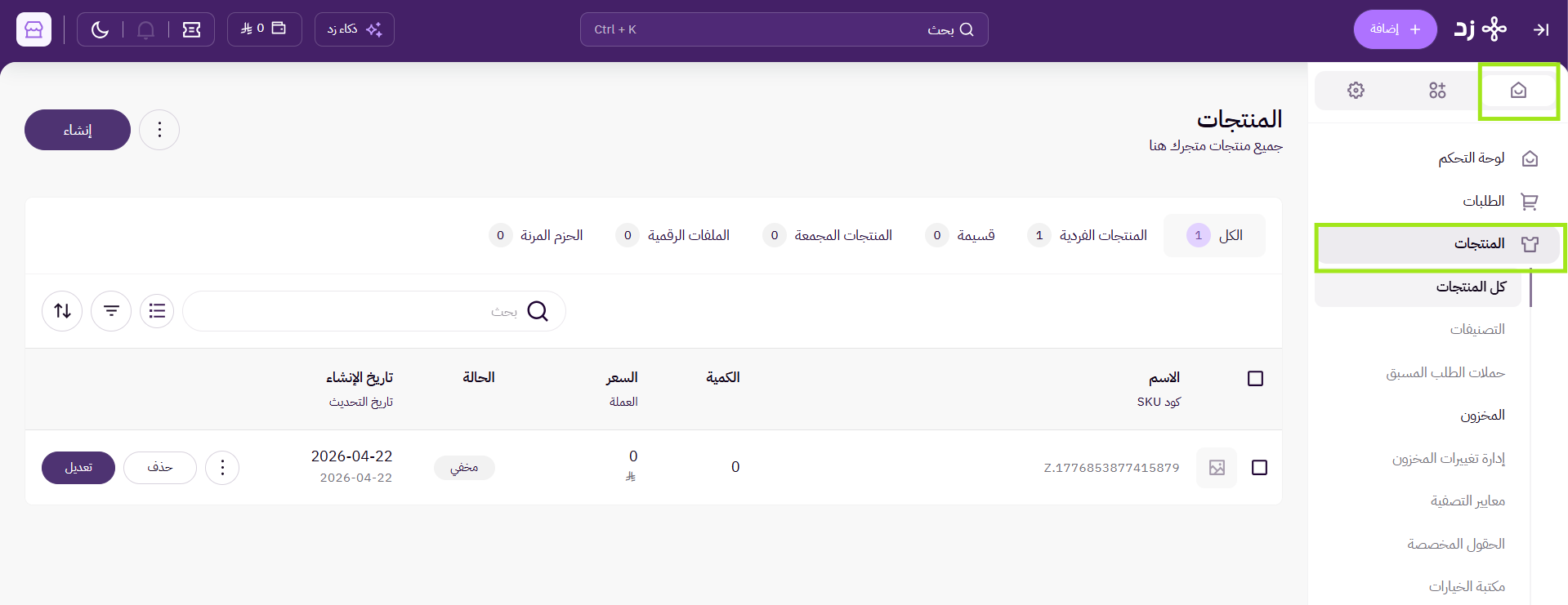Click SKU Z.1776853877415879 text
This screenshot has width=1568, height=605.
pyautogui.click(x=1111, y=468)
